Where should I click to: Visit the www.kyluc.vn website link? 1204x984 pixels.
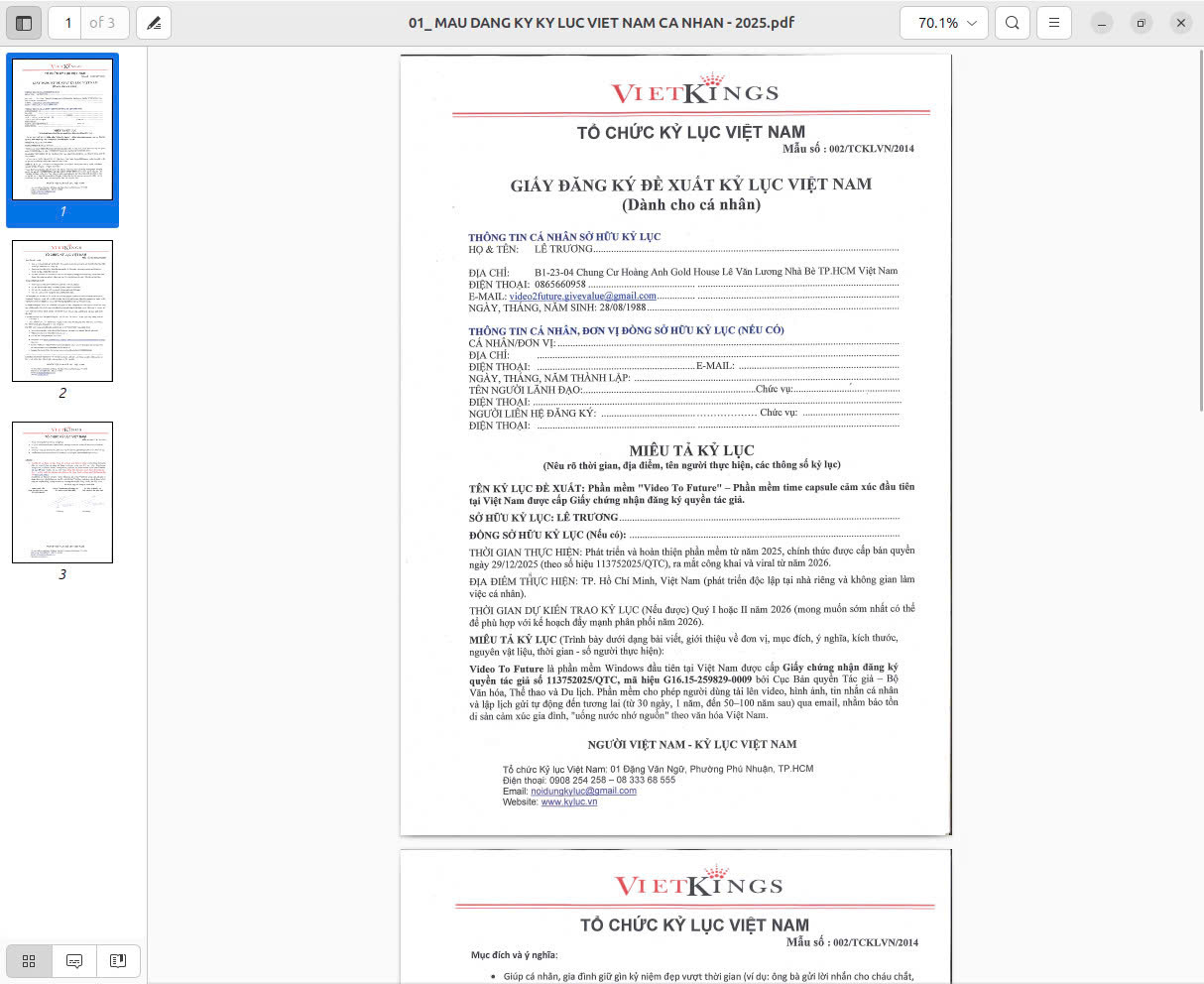point(569,801)
